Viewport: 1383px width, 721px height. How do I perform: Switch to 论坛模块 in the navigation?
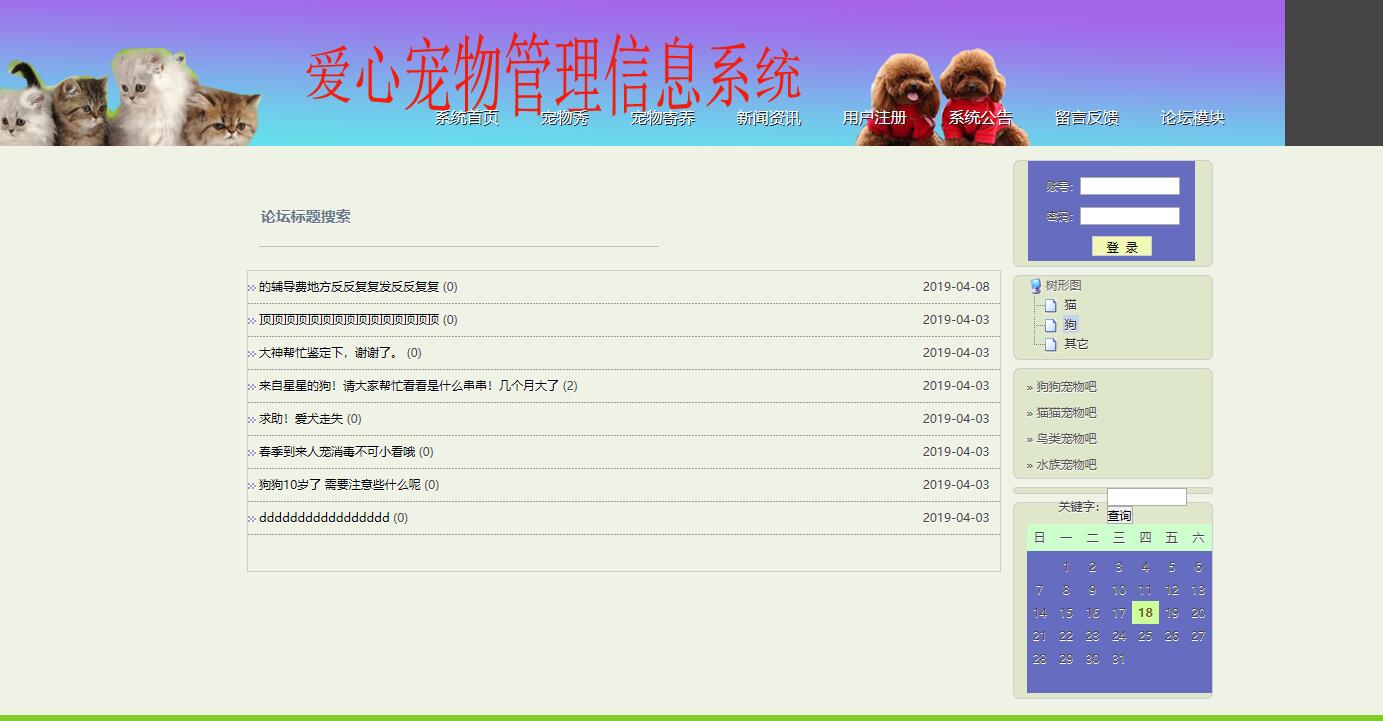pos(1193,118)
